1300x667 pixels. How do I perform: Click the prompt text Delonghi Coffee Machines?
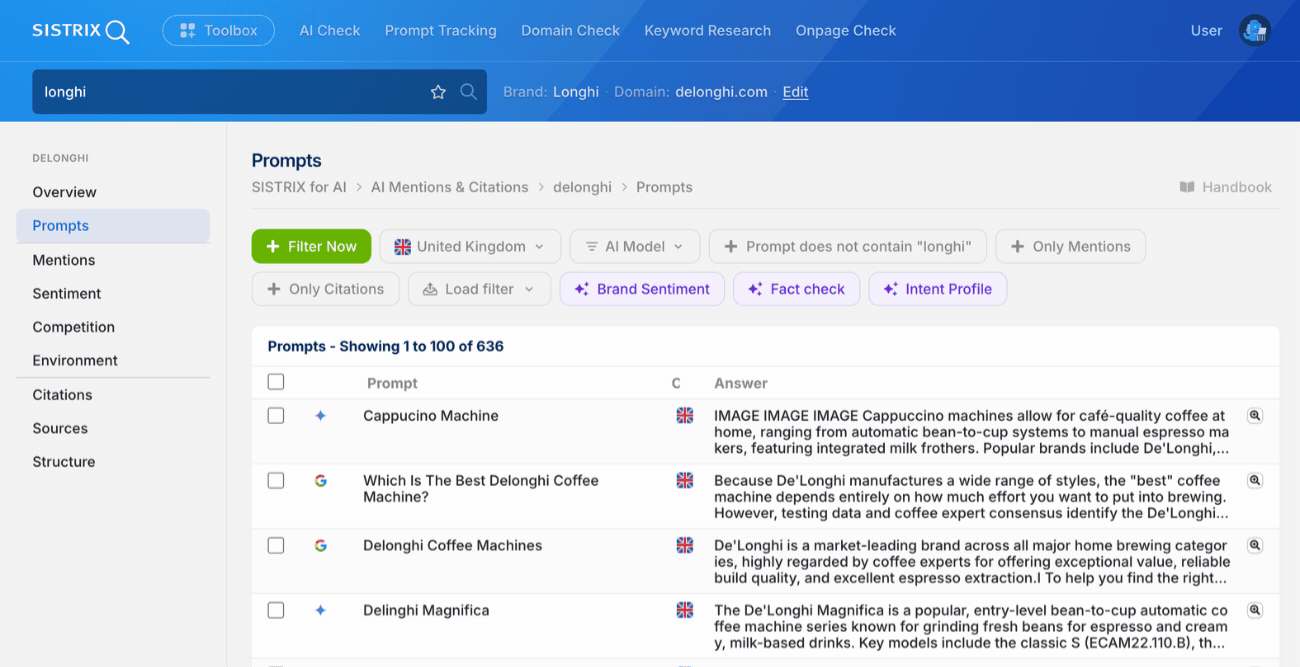click(453, 546)
